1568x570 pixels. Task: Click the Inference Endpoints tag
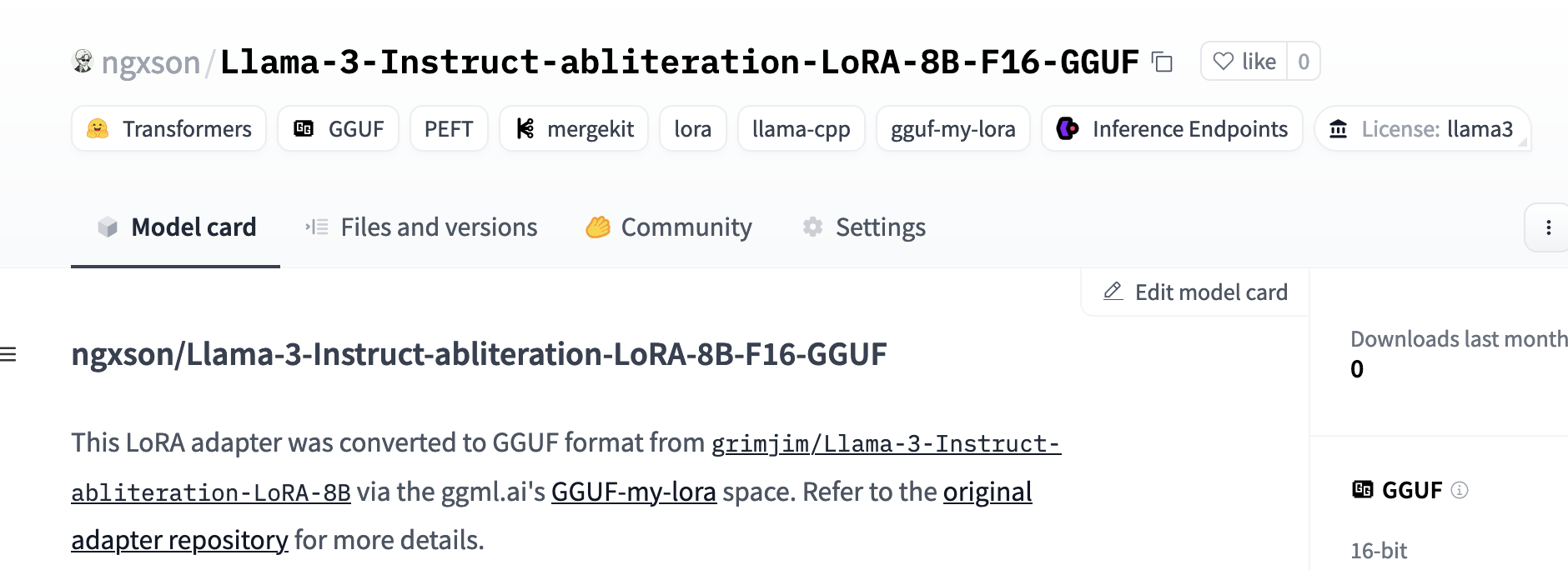point(1172,129)
